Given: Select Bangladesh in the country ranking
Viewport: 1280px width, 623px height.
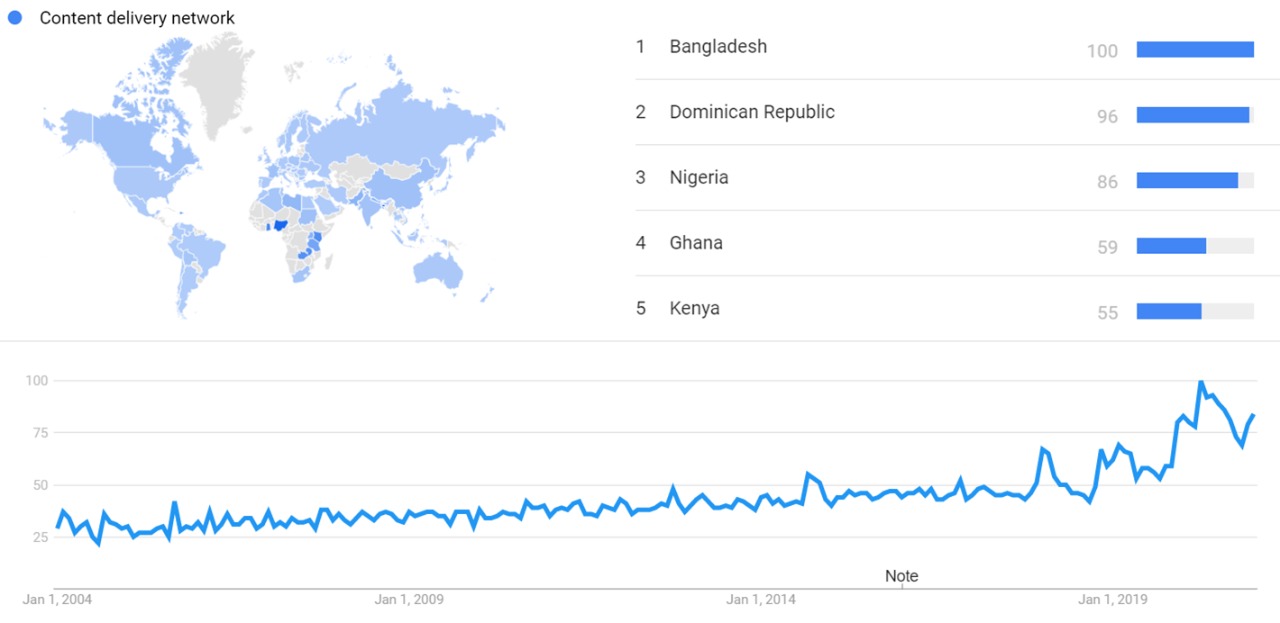Looking at the screenshot, I should pyautogui.click(x=718, y=47).
